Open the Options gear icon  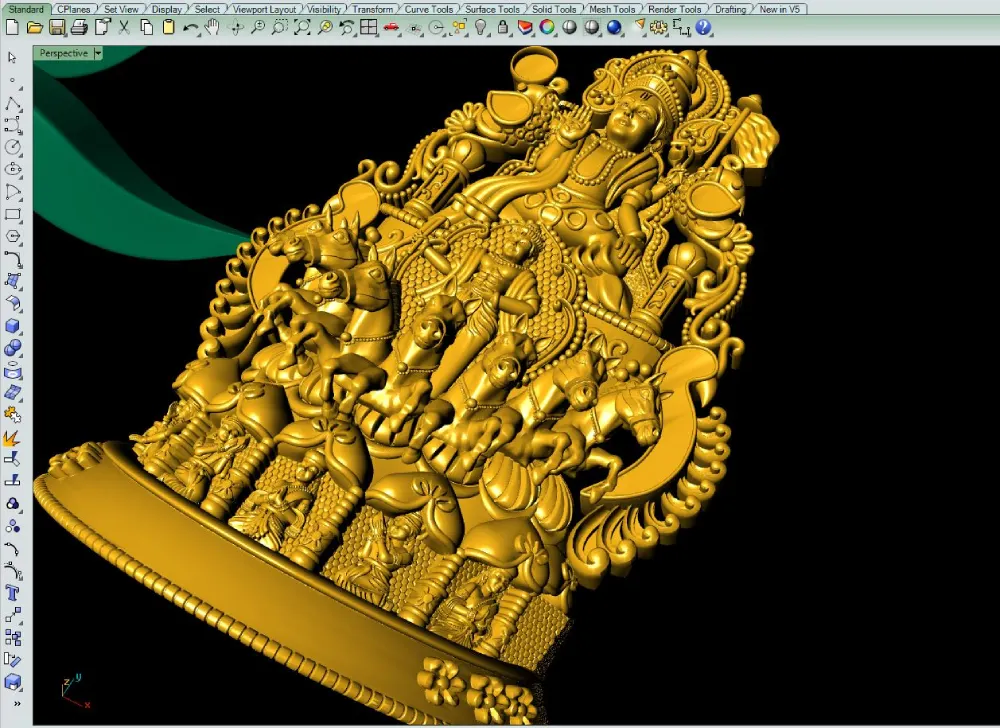click(x=659, y=27)
